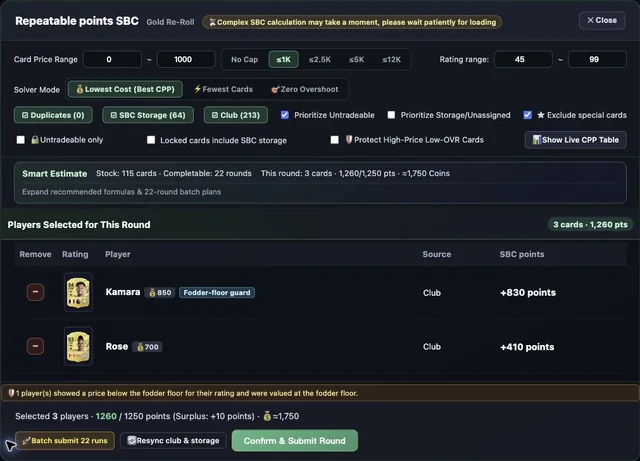Viewport: 640px width, 461px height.
Task: Click Rose's player card thumbnail
Action: click(x=78, y=346)
